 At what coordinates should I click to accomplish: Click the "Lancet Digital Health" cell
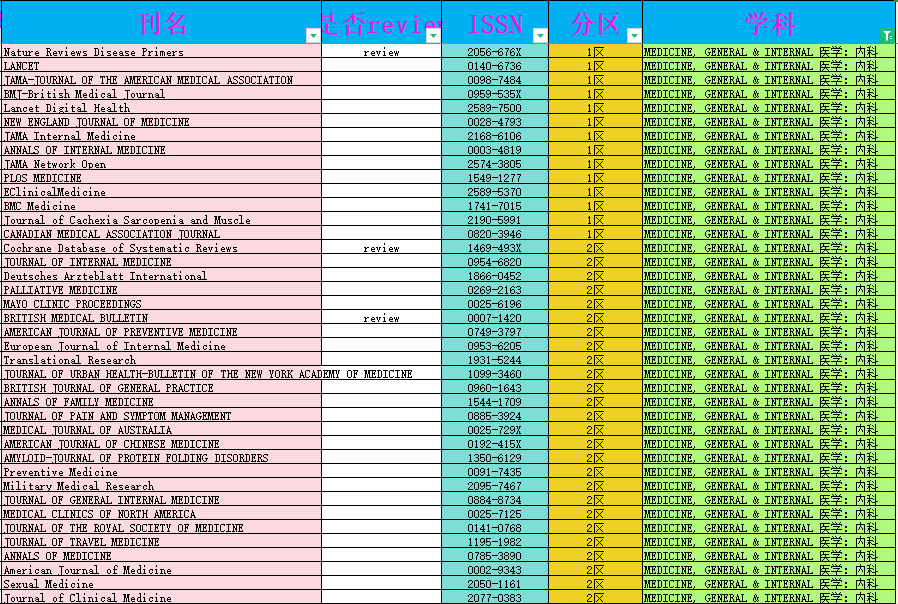pyautogui.click(x=162, y=108)
